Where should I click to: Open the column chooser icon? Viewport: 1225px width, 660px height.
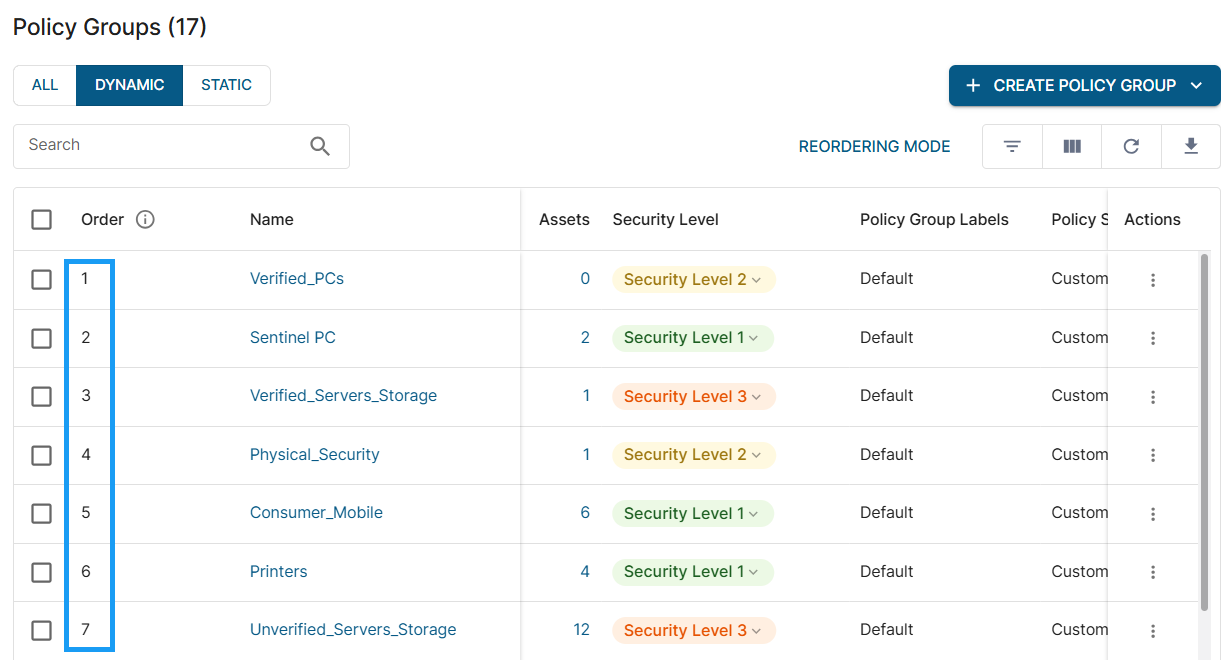tap(1072, 147)
